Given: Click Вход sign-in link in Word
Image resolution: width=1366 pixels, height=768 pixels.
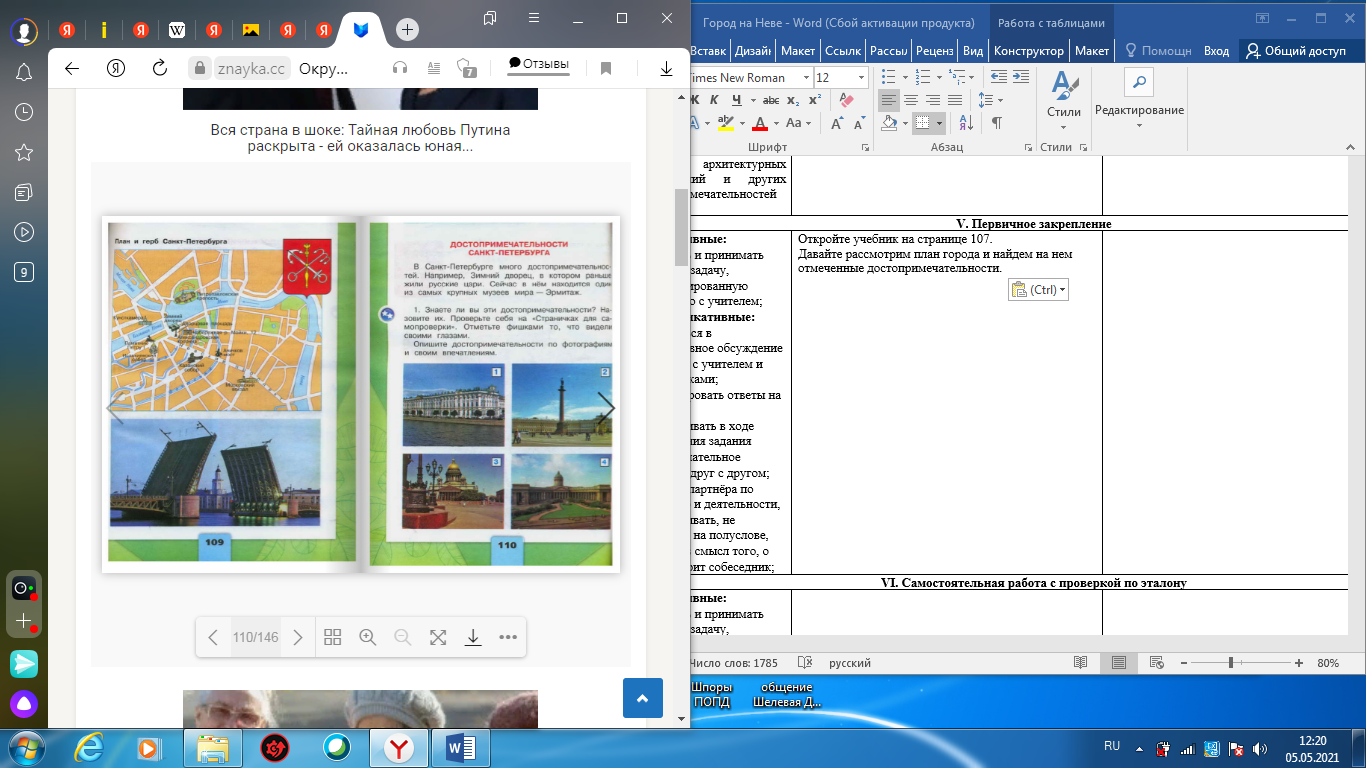Looking at the screenshot, I should (1216, 51).
